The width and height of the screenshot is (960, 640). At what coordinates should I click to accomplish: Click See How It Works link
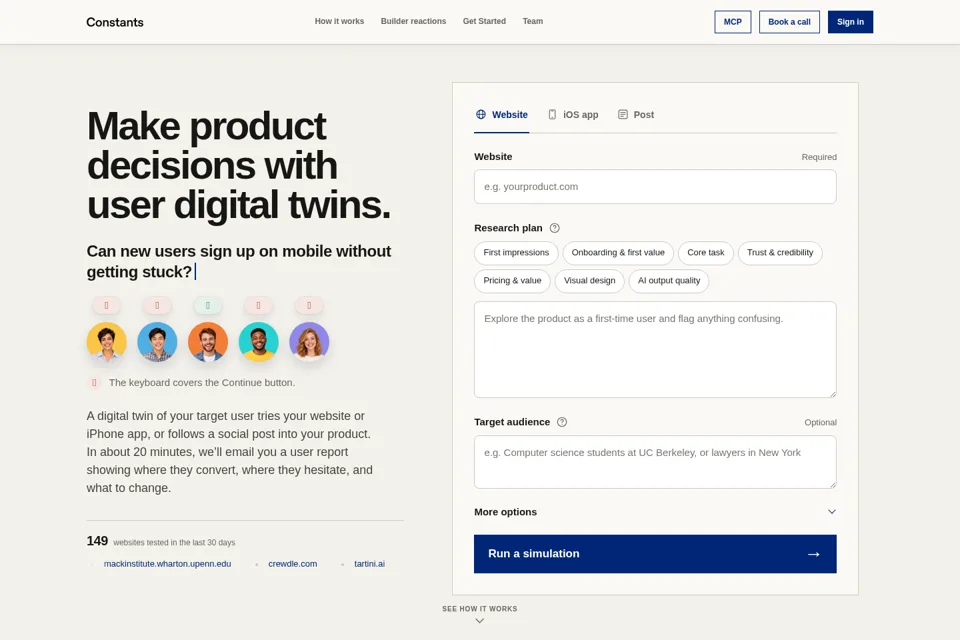(480, 609)
